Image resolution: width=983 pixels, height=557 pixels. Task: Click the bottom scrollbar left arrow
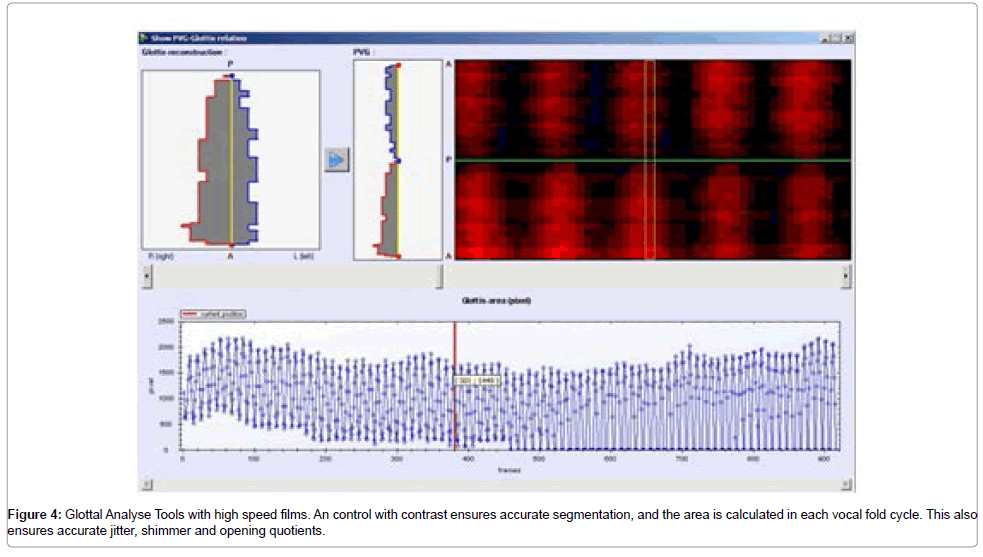click(x=147, y=484)
